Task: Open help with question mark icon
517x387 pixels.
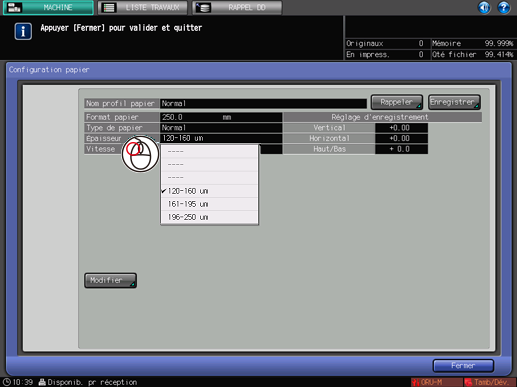Action: [x=504, y=7]
